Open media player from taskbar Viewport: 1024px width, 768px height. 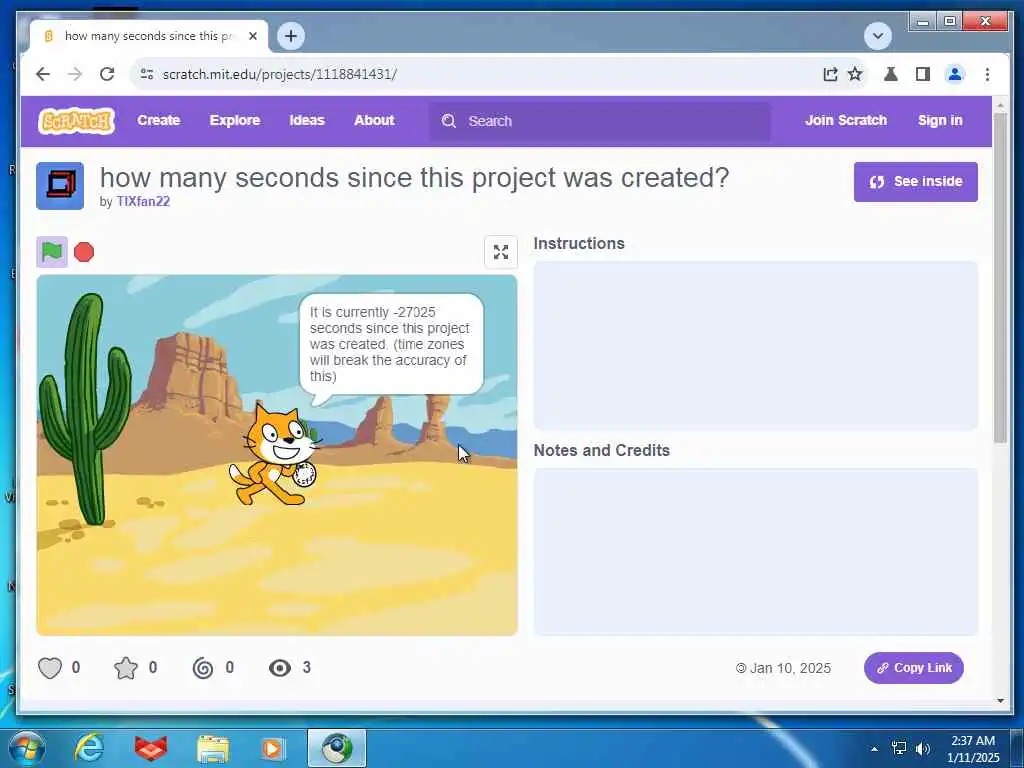point(273,749)
